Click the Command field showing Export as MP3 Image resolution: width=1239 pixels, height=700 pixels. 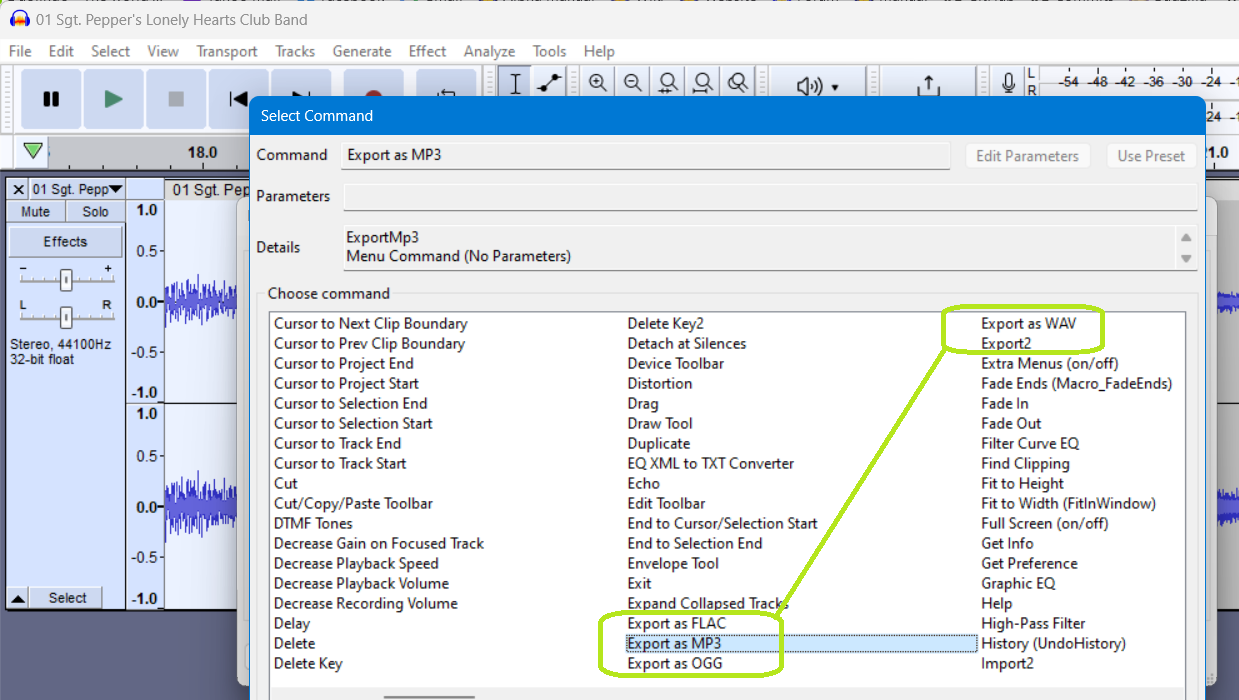(646, 155)
